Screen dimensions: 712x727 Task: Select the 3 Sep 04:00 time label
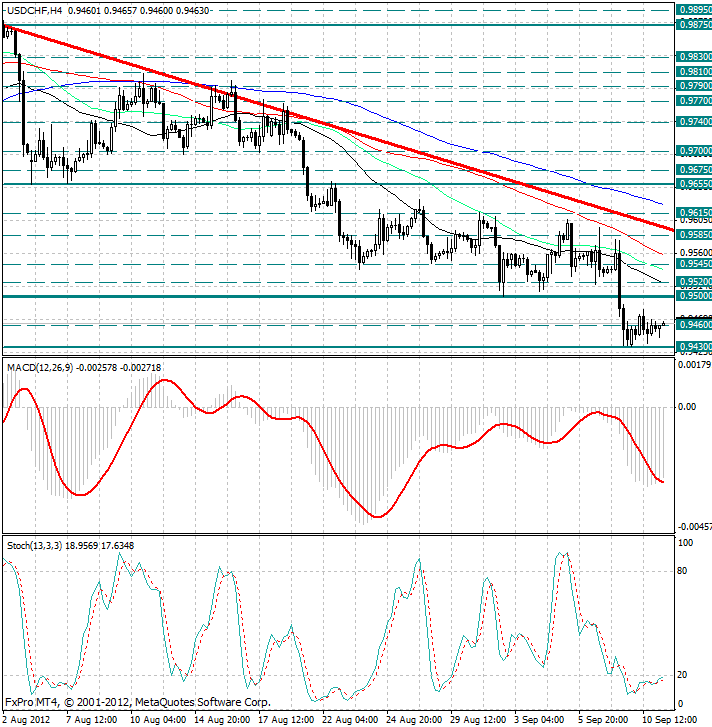click(x=539, y=720)
